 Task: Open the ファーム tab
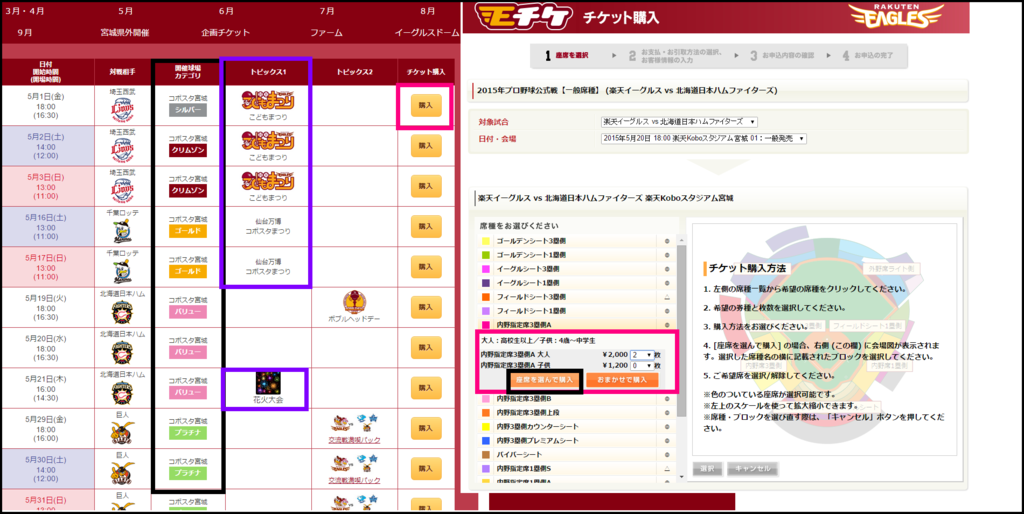click(327, 32)
